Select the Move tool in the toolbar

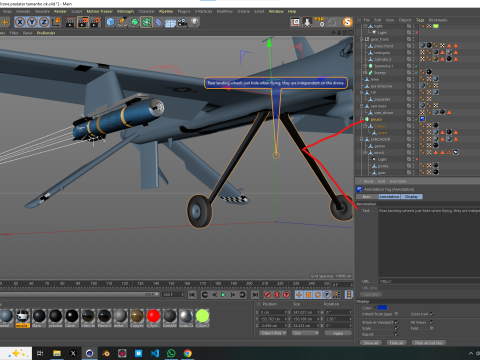pyautogui.click(x=5, y=22)
